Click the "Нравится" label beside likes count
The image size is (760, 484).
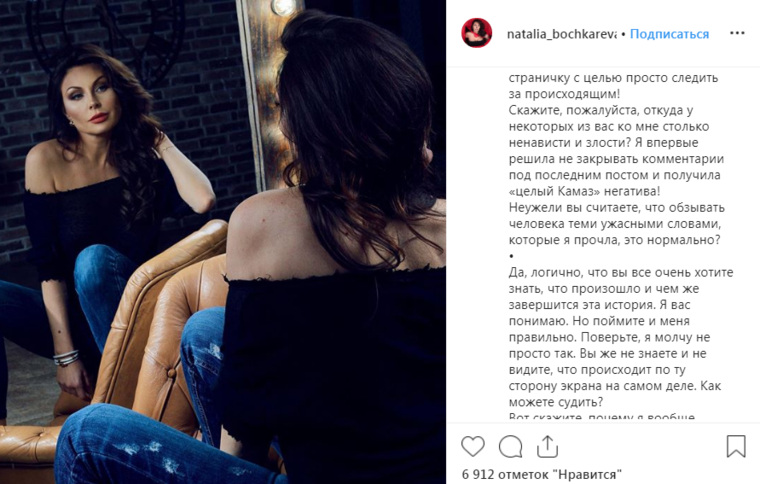[x=589, y=474]
